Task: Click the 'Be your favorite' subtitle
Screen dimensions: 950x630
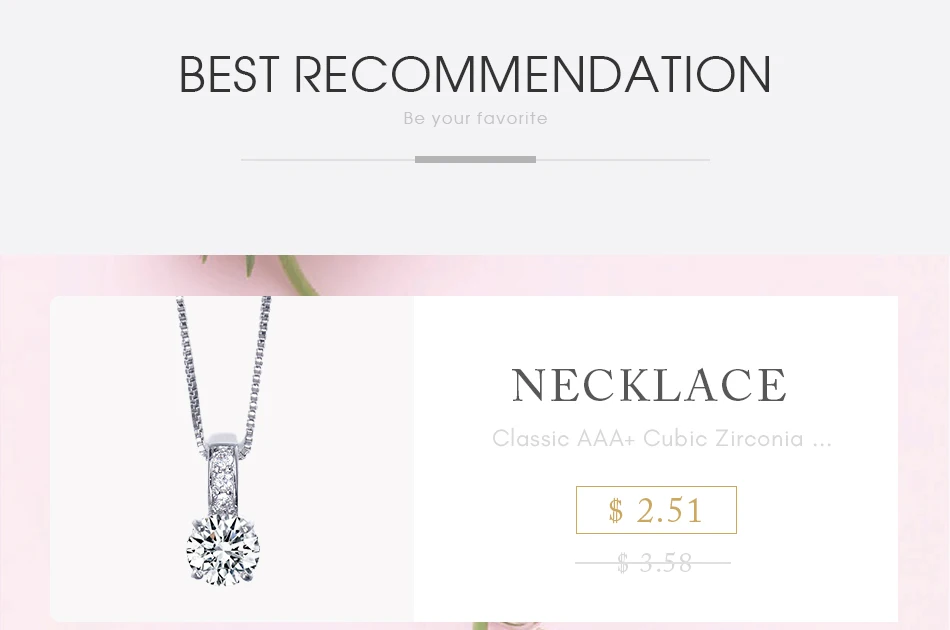Action: coord(476,118)
